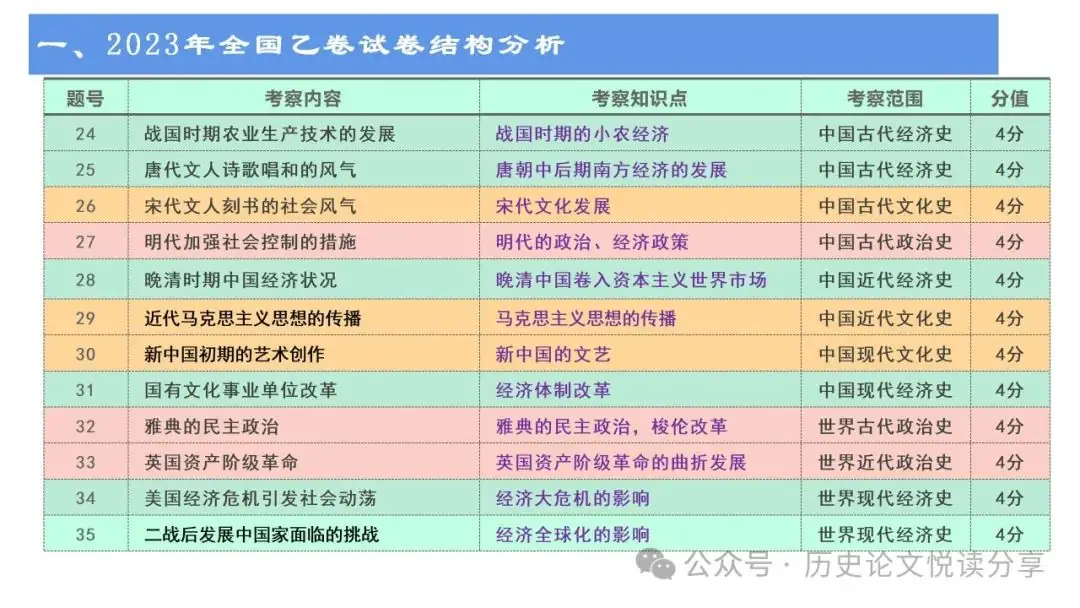The height and width of the screenshot is (608, 1080).
Task: Select question number 27 cell
Action: [x=85, y=242]
